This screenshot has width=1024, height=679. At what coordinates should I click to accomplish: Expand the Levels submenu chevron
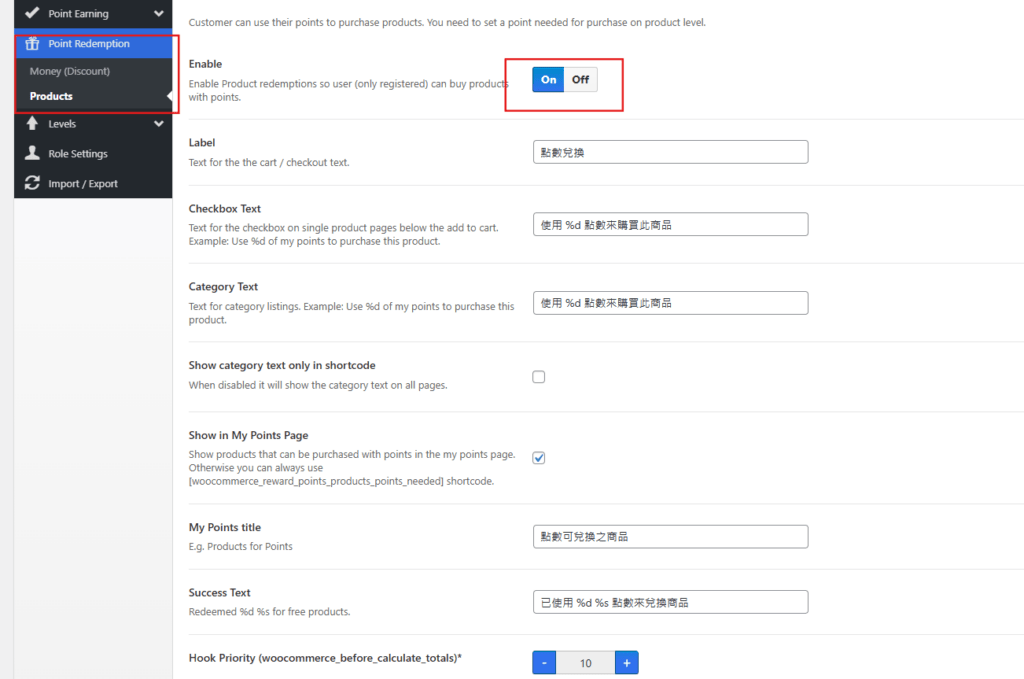(158, 124)
